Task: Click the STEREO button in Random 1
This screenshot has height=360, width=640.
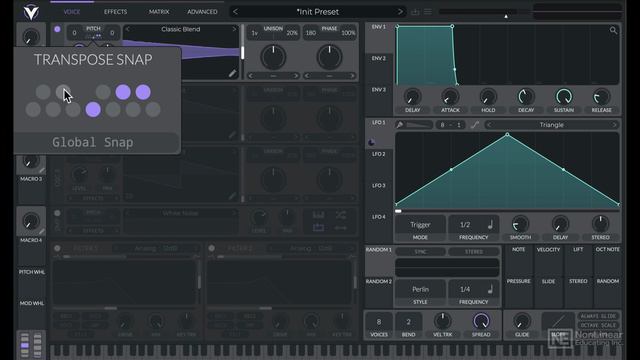Action: click(473, 252)
